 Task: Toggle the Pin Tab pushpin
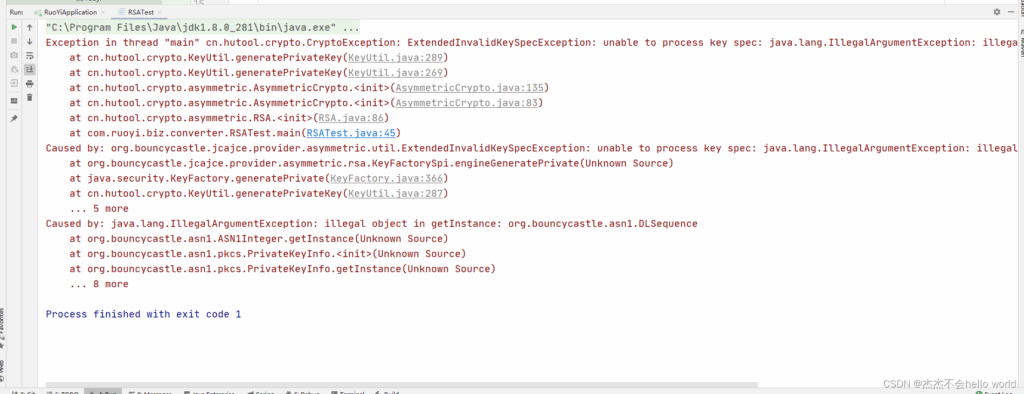pyautogui.click(x=14, y=118)
